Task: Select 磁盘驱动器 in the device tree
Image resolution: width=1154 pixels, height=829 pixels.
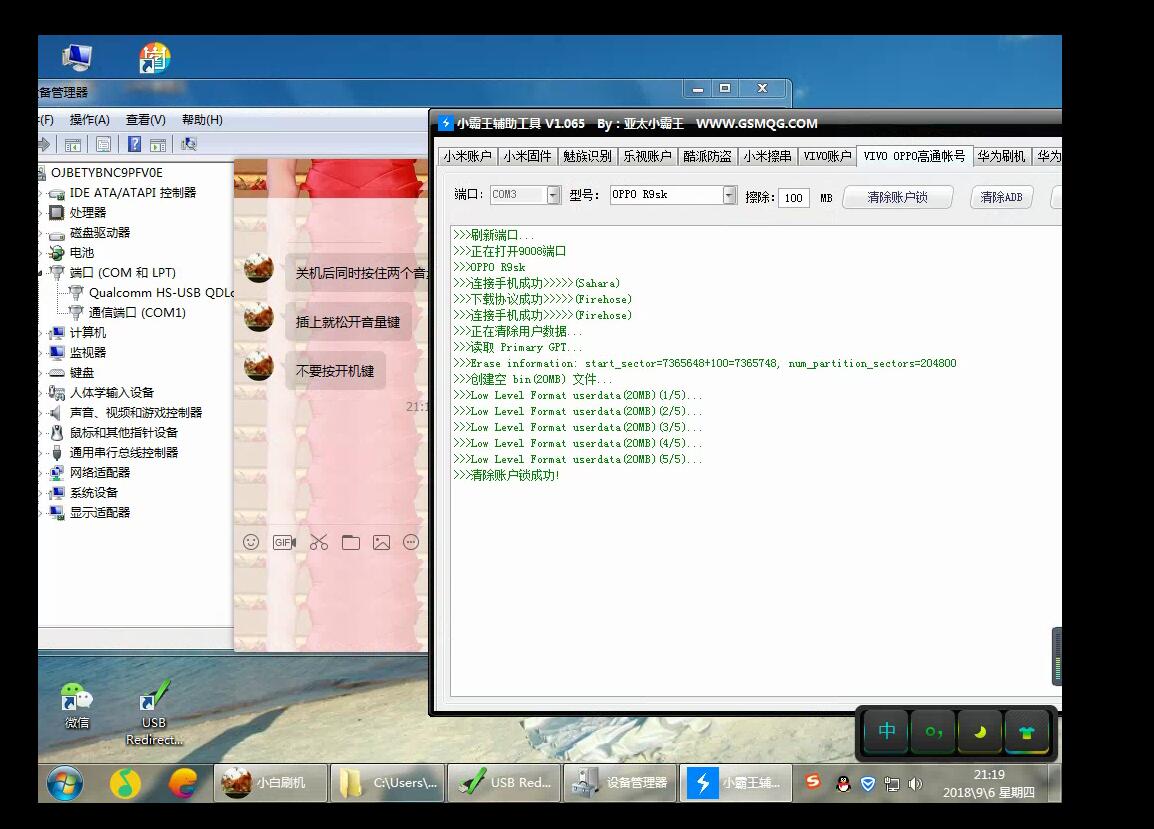Action: [x=99, y=233]
